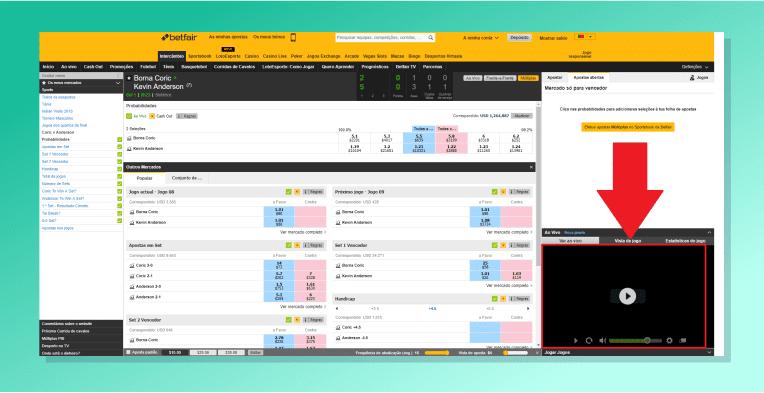Click the Handicap next arrow

(x=528, y=309)
